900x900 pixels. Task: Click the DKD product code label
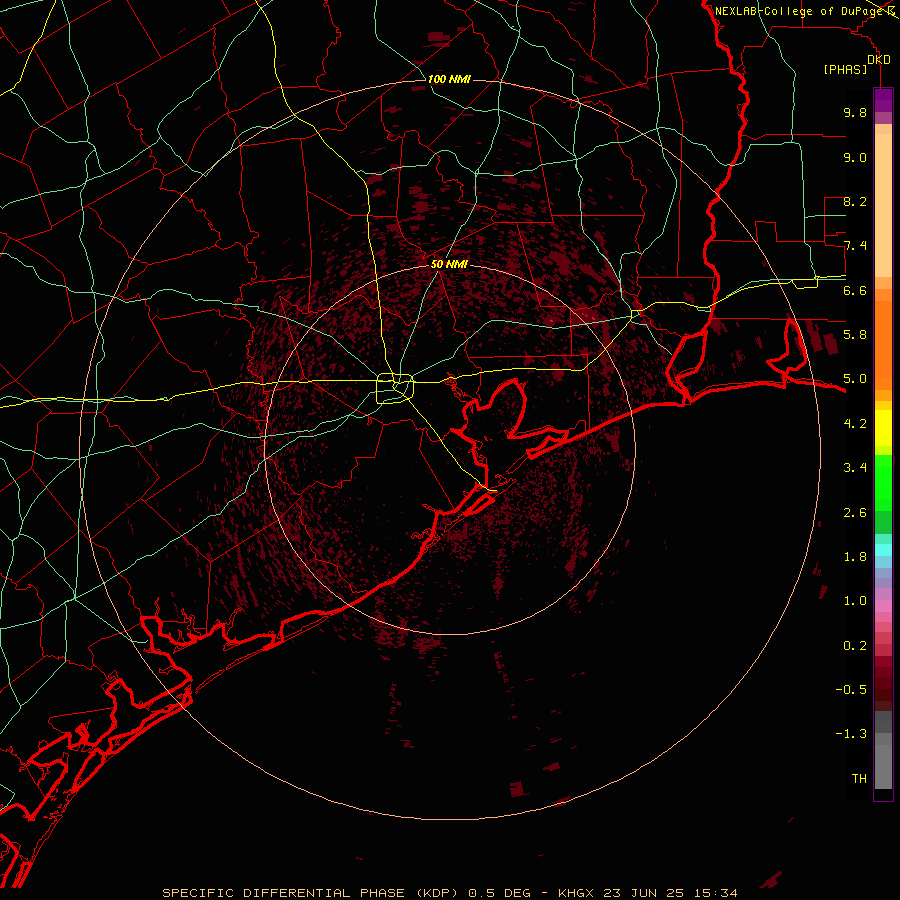click(x=878, y=60)
